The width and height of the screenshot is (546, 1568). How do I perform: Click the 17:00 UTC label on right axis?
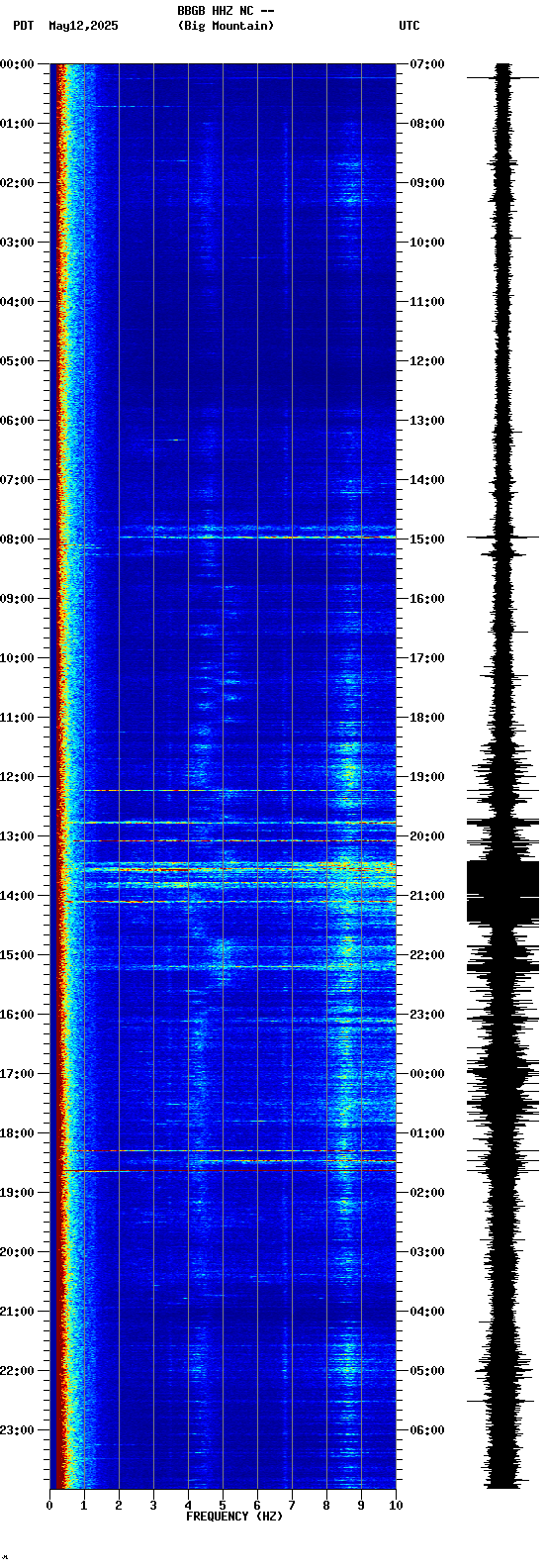(x=427, y=658)
